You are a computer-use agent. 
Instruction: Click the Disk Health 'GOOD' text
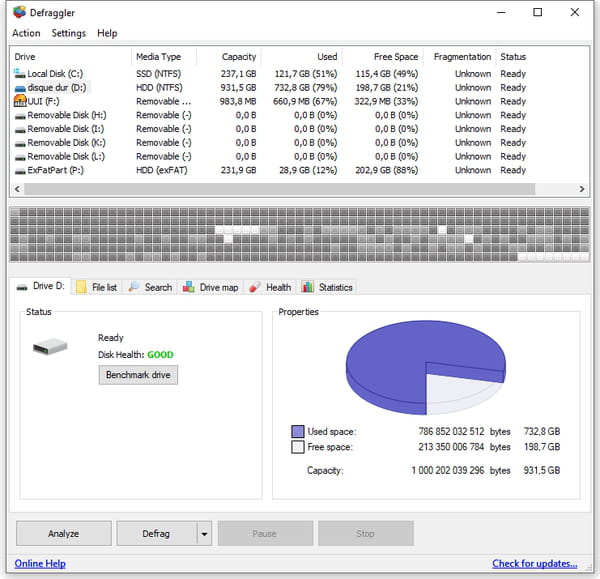pos(160,355)
